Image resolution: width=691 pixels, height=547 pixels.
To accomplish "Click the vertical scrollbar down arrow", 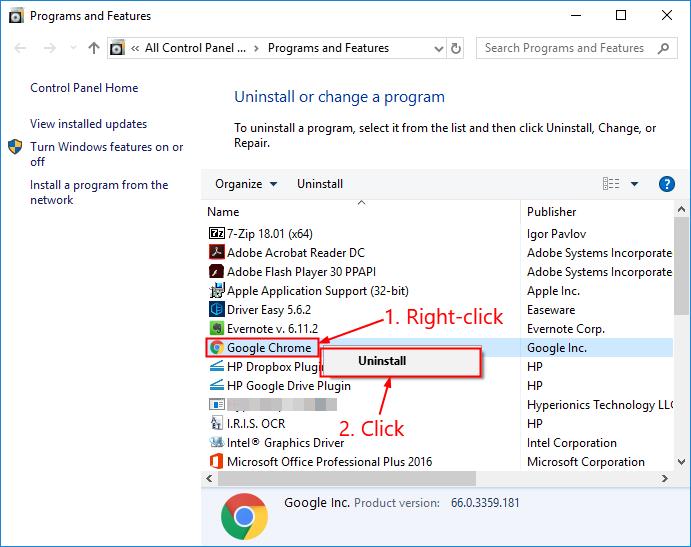I will point(681,462).
